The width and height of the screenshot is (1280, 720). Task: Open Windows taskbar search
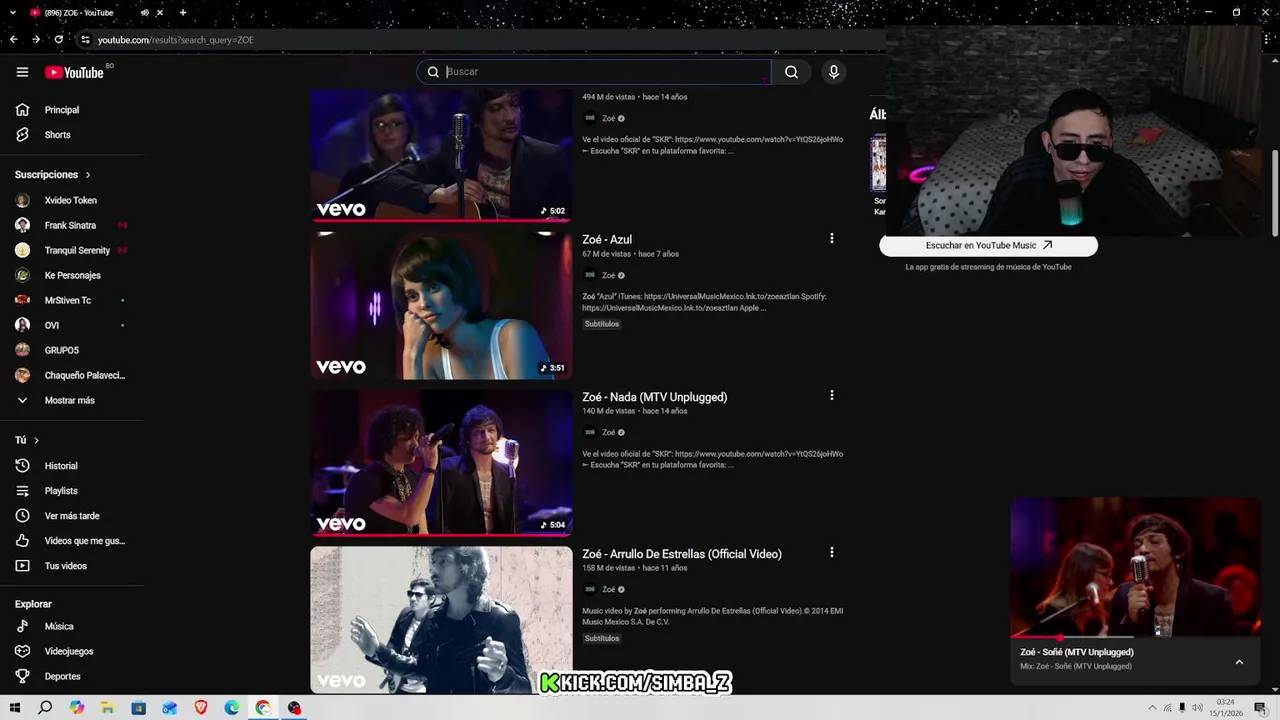pyautogui.click(x=45, y=708)
